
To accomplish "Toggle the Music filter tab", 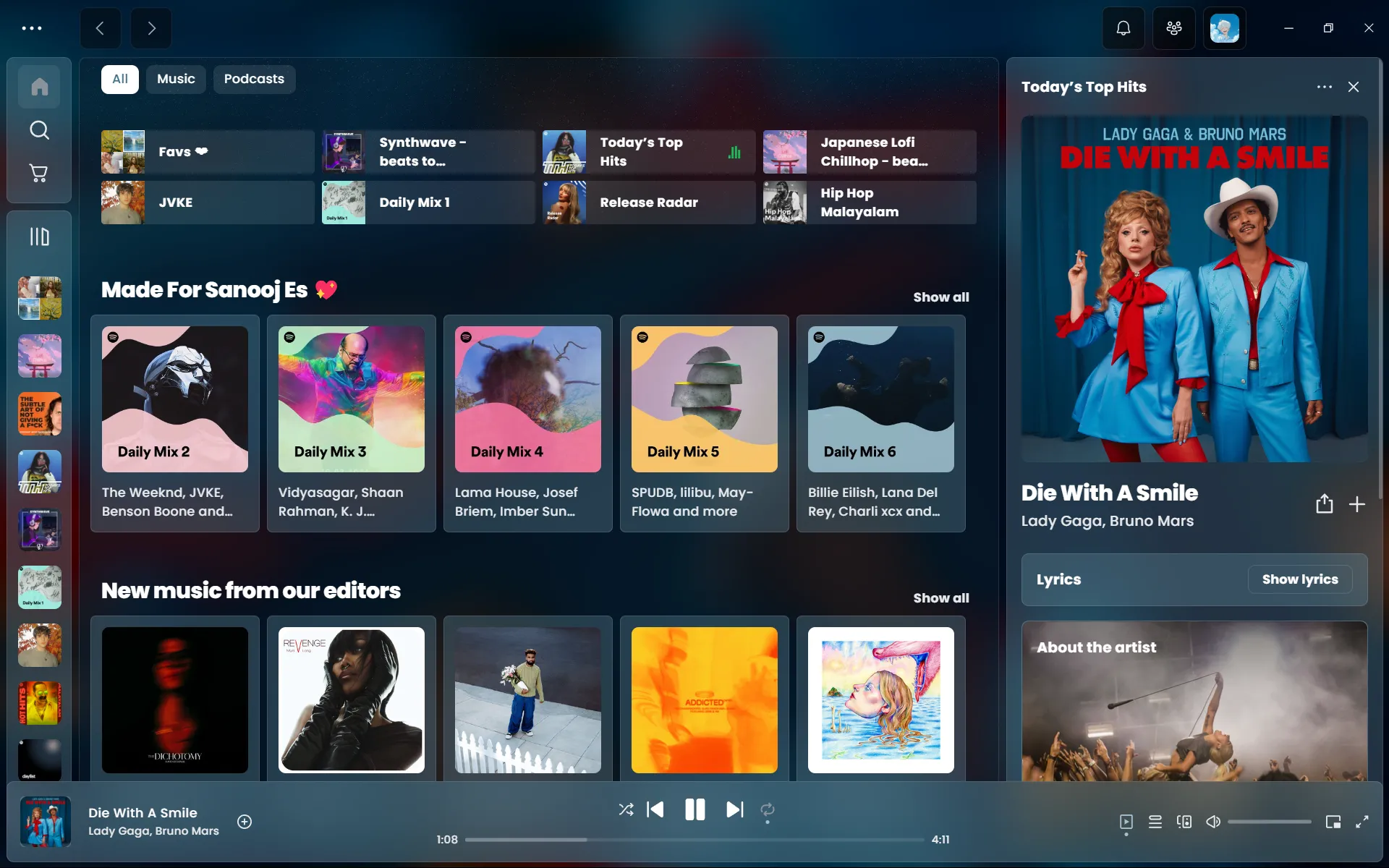I will coord(175,79).
